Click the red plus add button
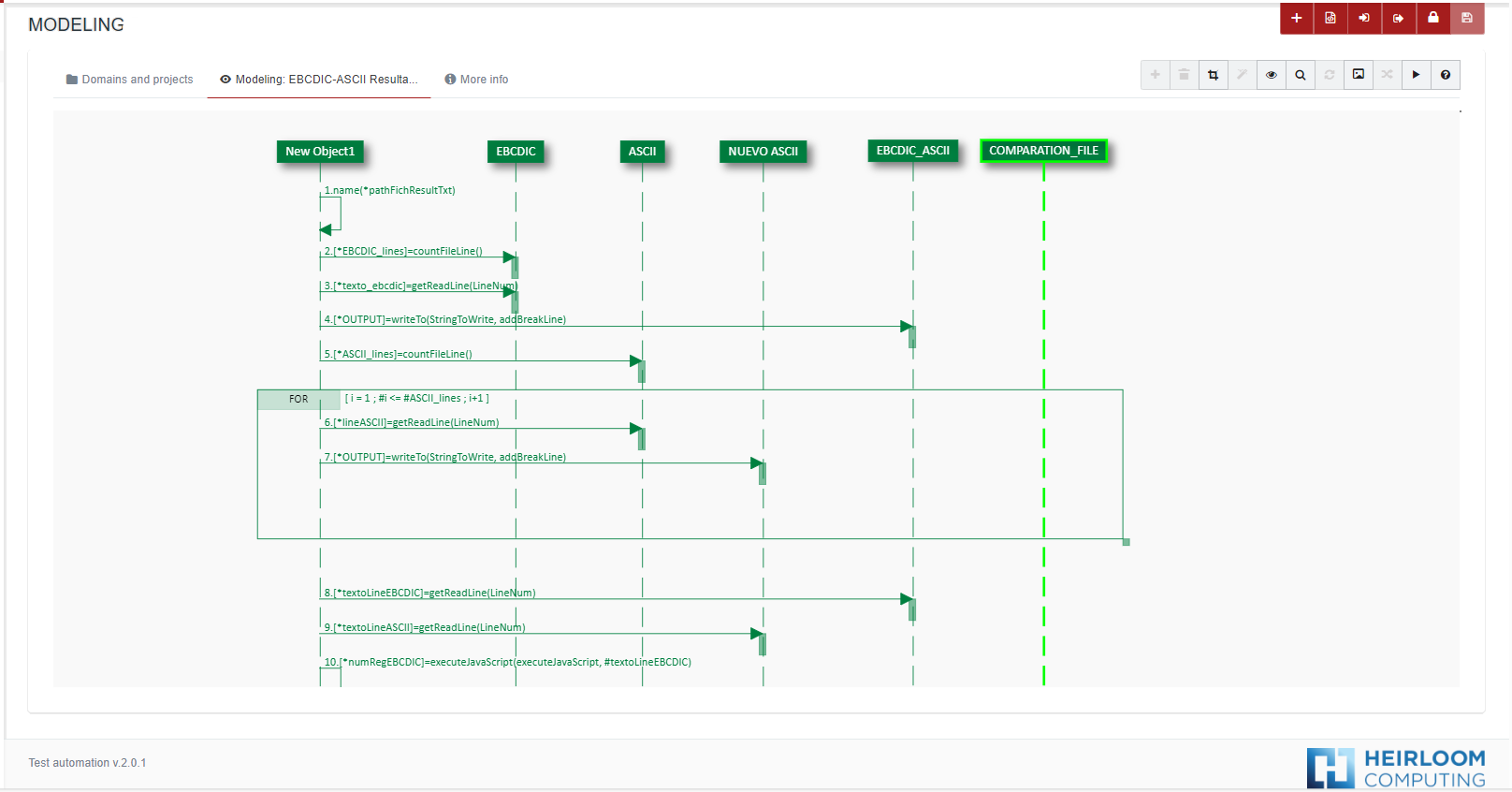 (x=1296, y=18)
